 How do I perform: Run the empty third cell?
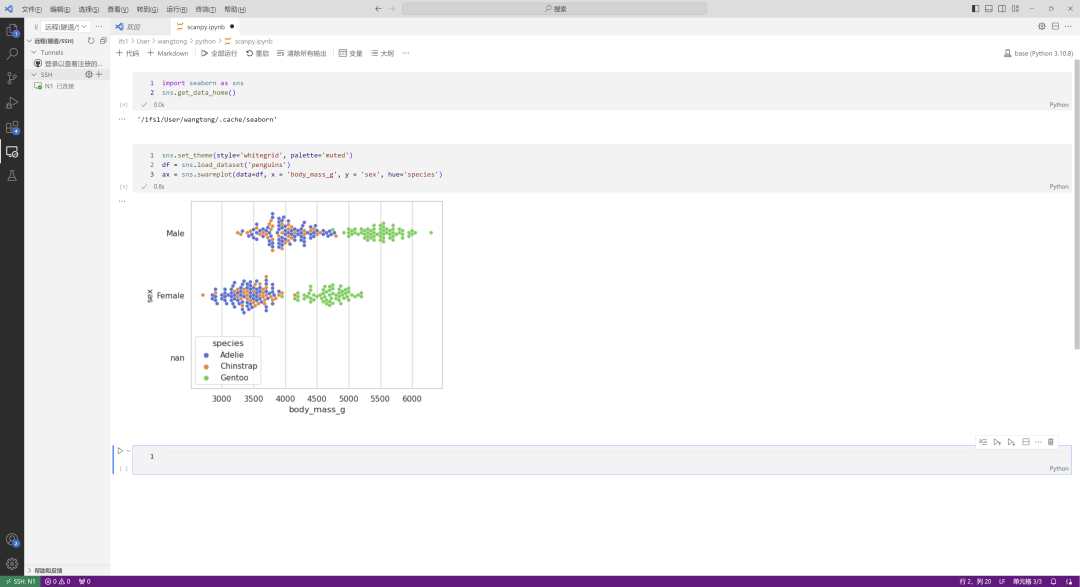click(120, 451)
